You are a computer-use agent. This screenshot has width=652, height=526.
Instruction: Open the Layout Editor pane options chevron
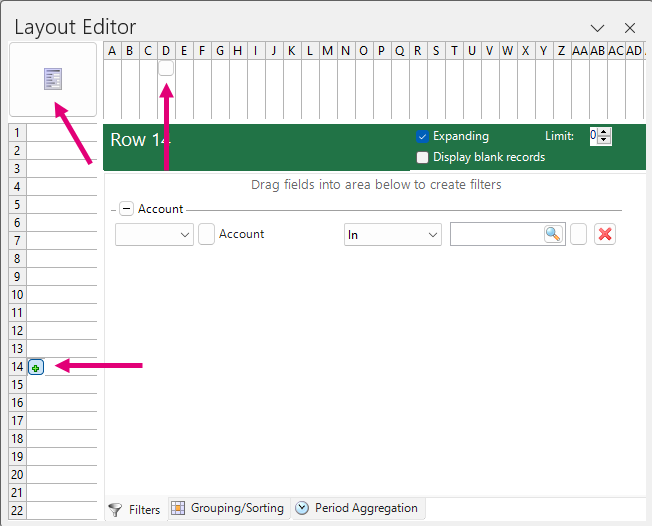tap(597, 28)
